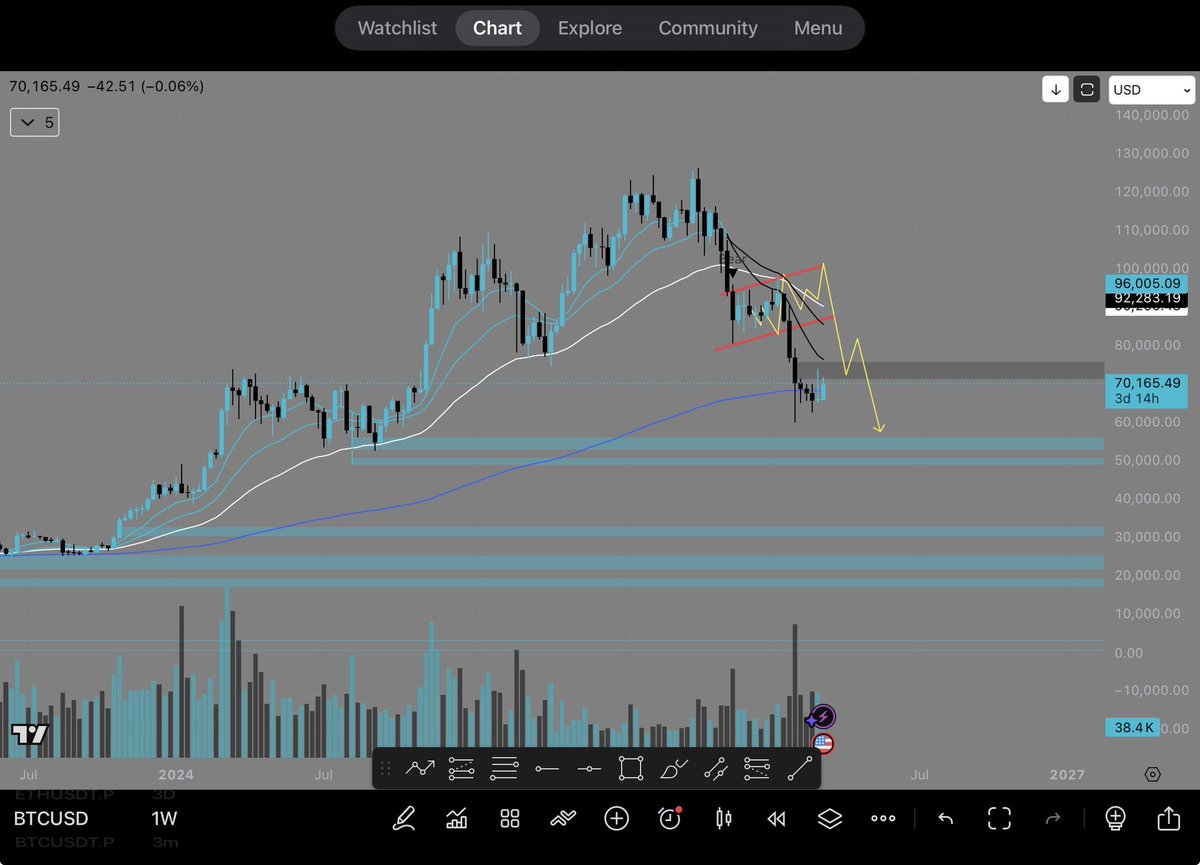Redo action with forward arrow

click(x=1052, y=818)
